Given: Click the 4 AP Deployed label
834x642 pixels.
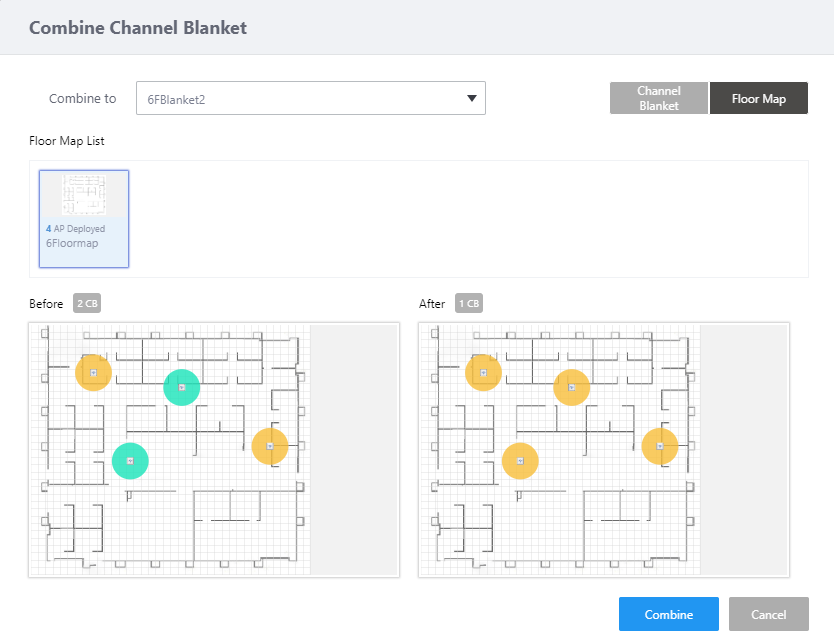Looking at the screenshot, I should point(75,229).
